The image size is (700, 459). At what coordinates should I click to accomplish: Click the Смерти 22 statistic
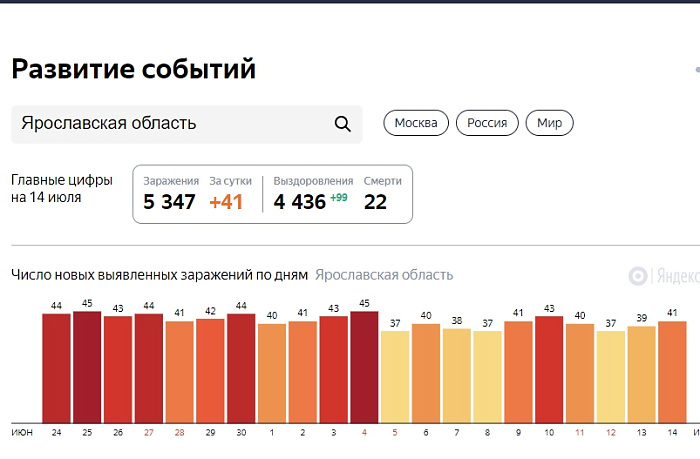tap(381, 194)
